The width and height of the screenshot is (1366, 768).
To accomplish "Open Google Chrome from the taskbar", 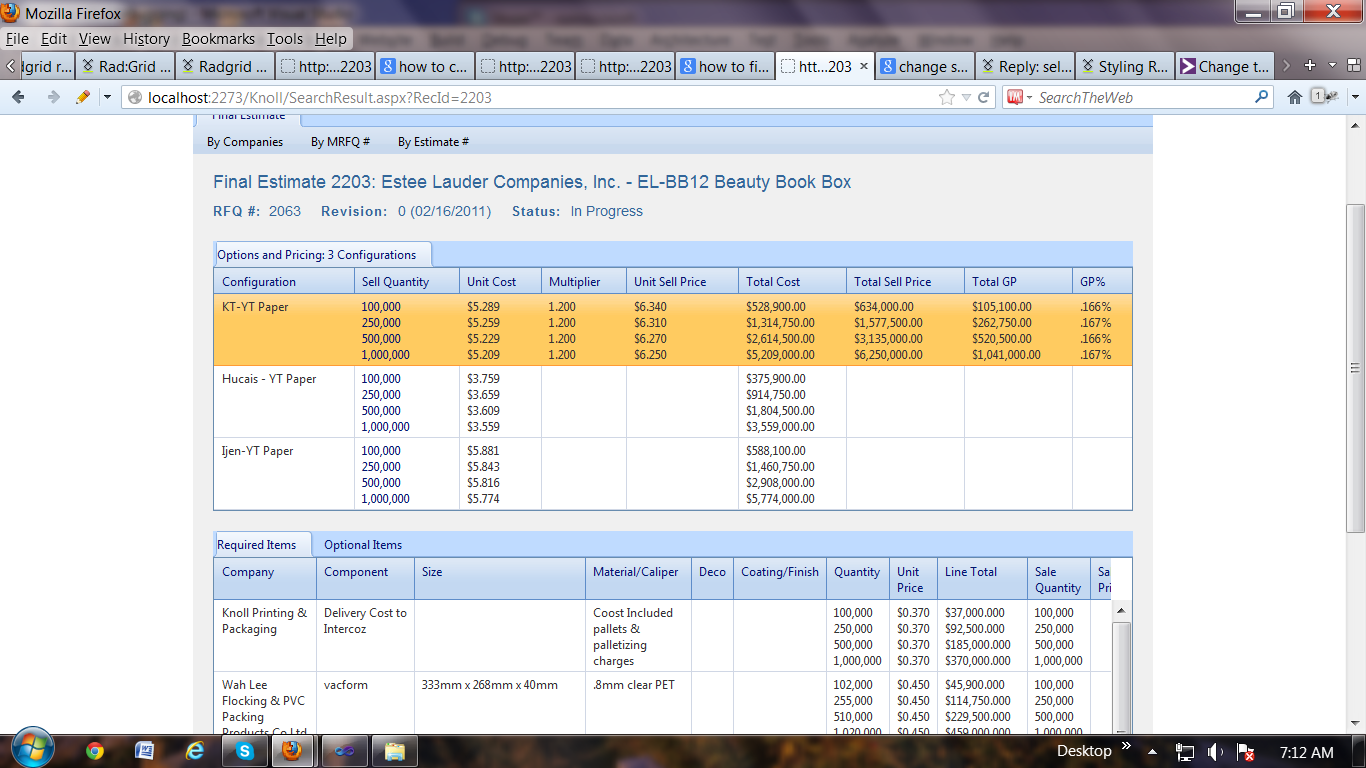I will point(95,750).
